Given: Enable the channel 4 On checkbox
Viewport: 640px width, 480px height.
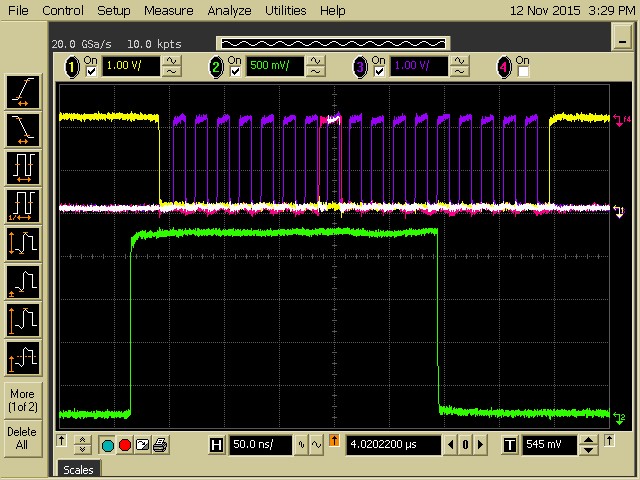Looking at the screenshot, I should pyautogui.click(x=522, y=72).
